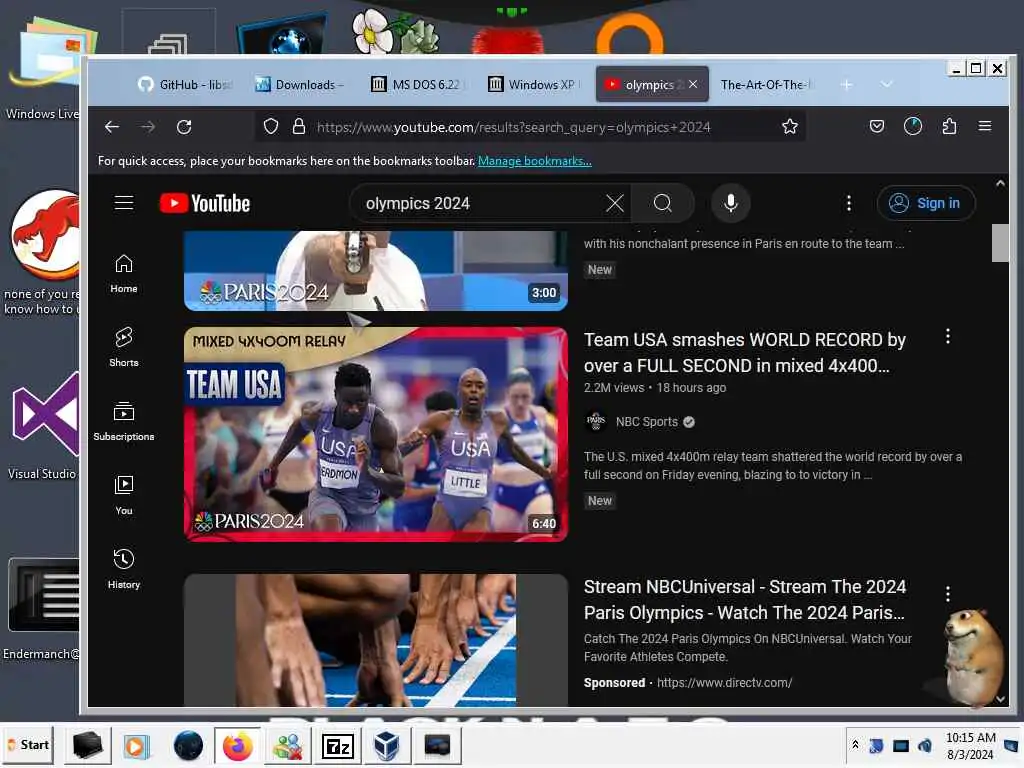Visit the directv.com sponsored link
1024x768 pixels.
coord(724,682)
